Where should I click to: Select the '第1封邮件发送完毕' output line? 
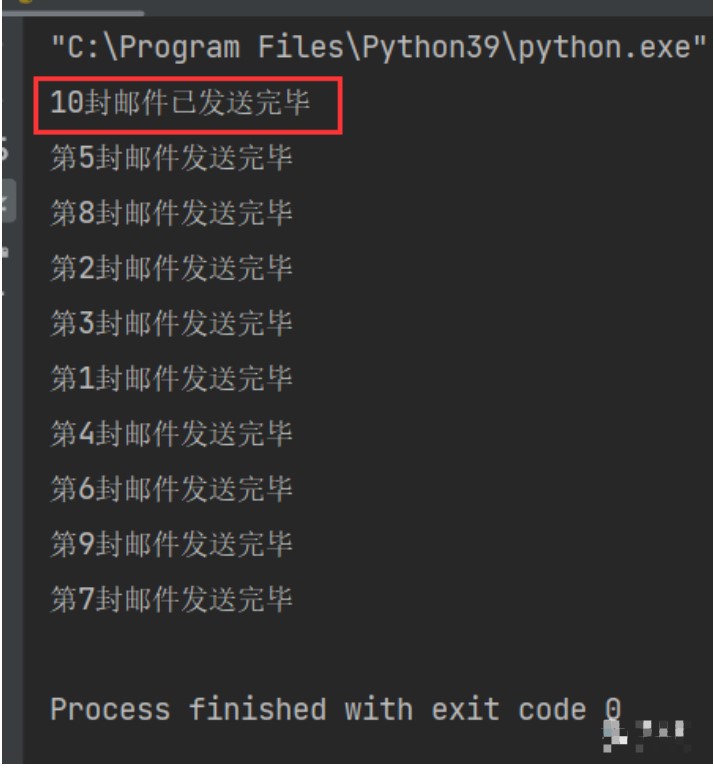coord(171,379)
